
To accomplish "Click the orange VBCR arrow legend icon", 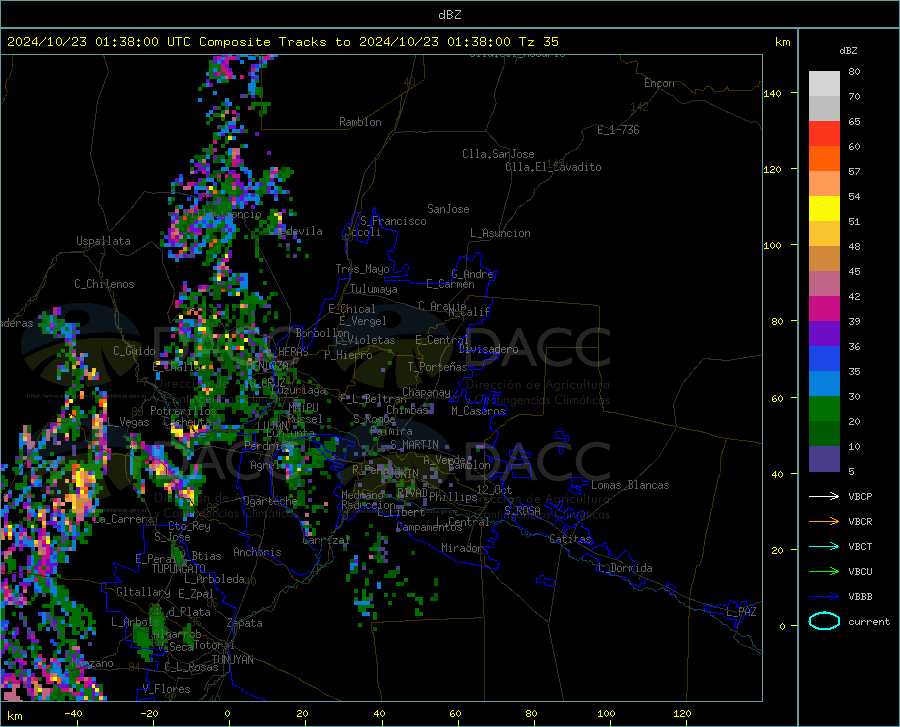I will pos(824,521).
